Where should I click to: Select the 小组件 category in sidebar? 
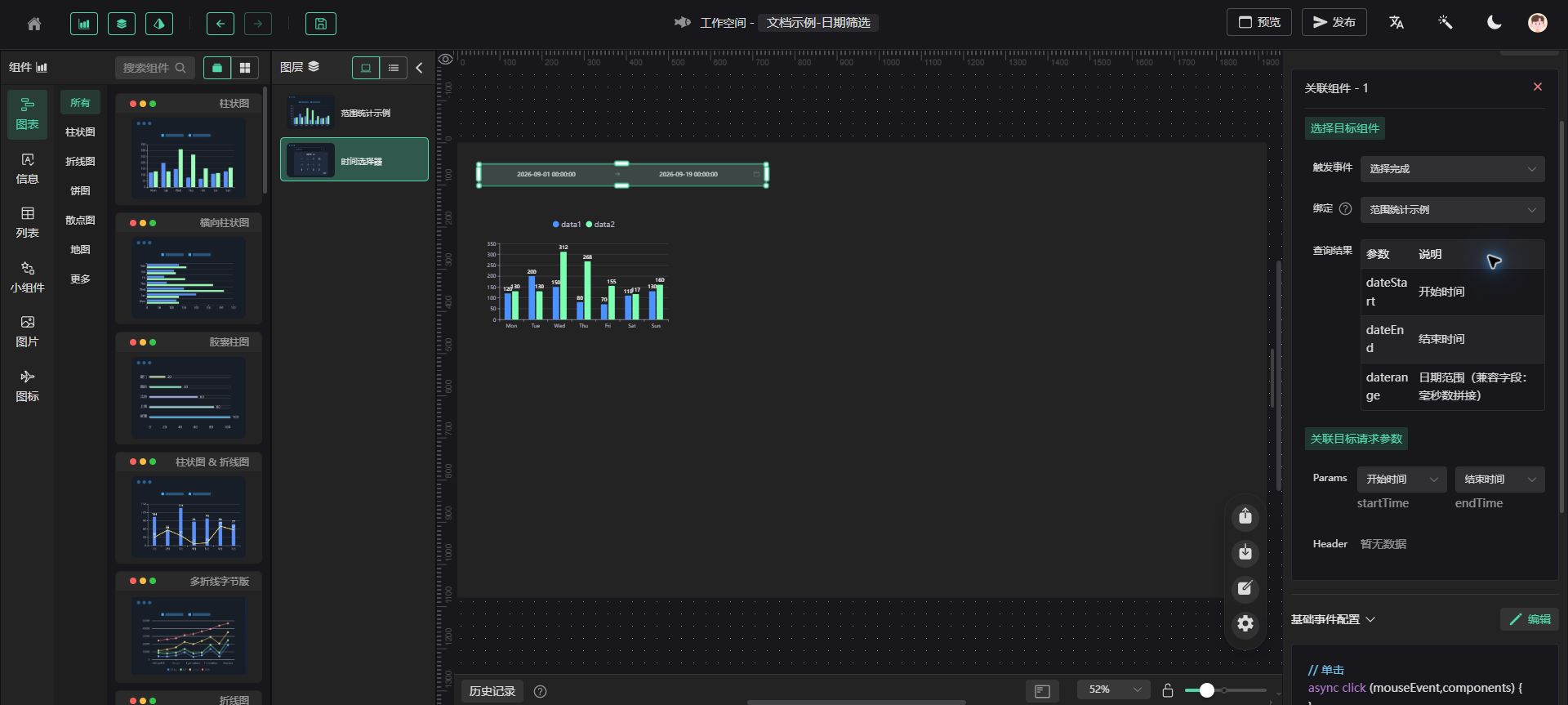click(28, 277)
